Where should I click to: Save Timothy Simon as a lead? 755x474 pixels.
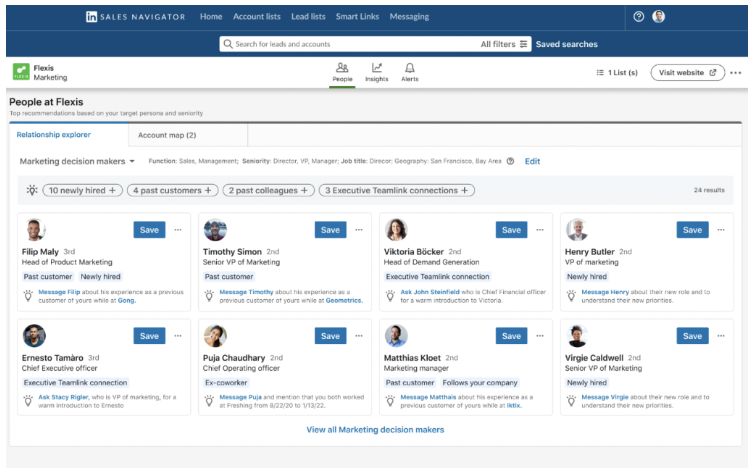[x=330, y=230]
